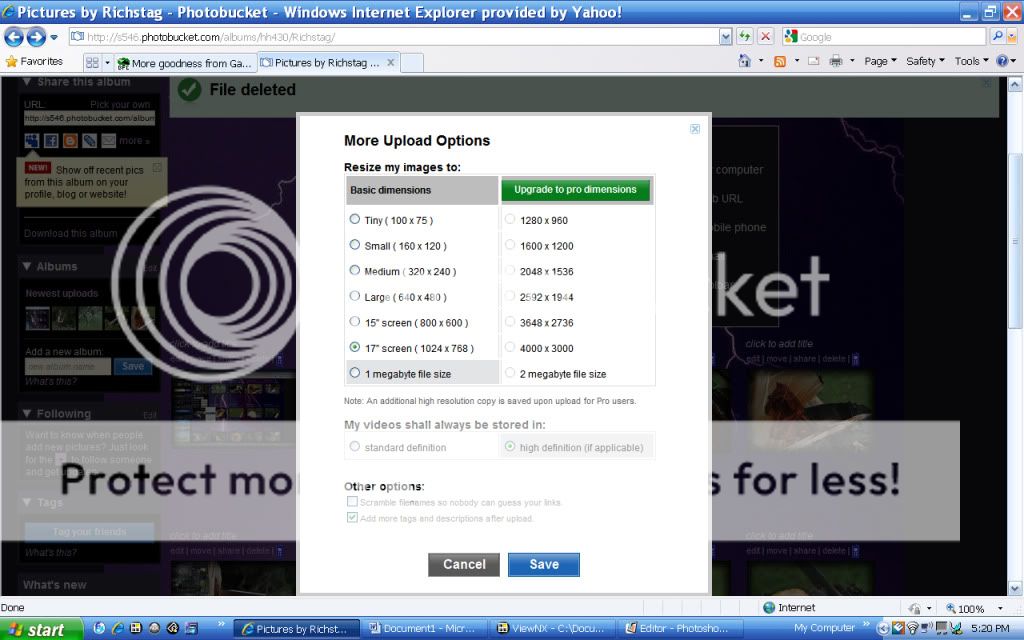The image size is (1024, 640).
Task: Click the Print icon in command bar
Action: point(836,61)
